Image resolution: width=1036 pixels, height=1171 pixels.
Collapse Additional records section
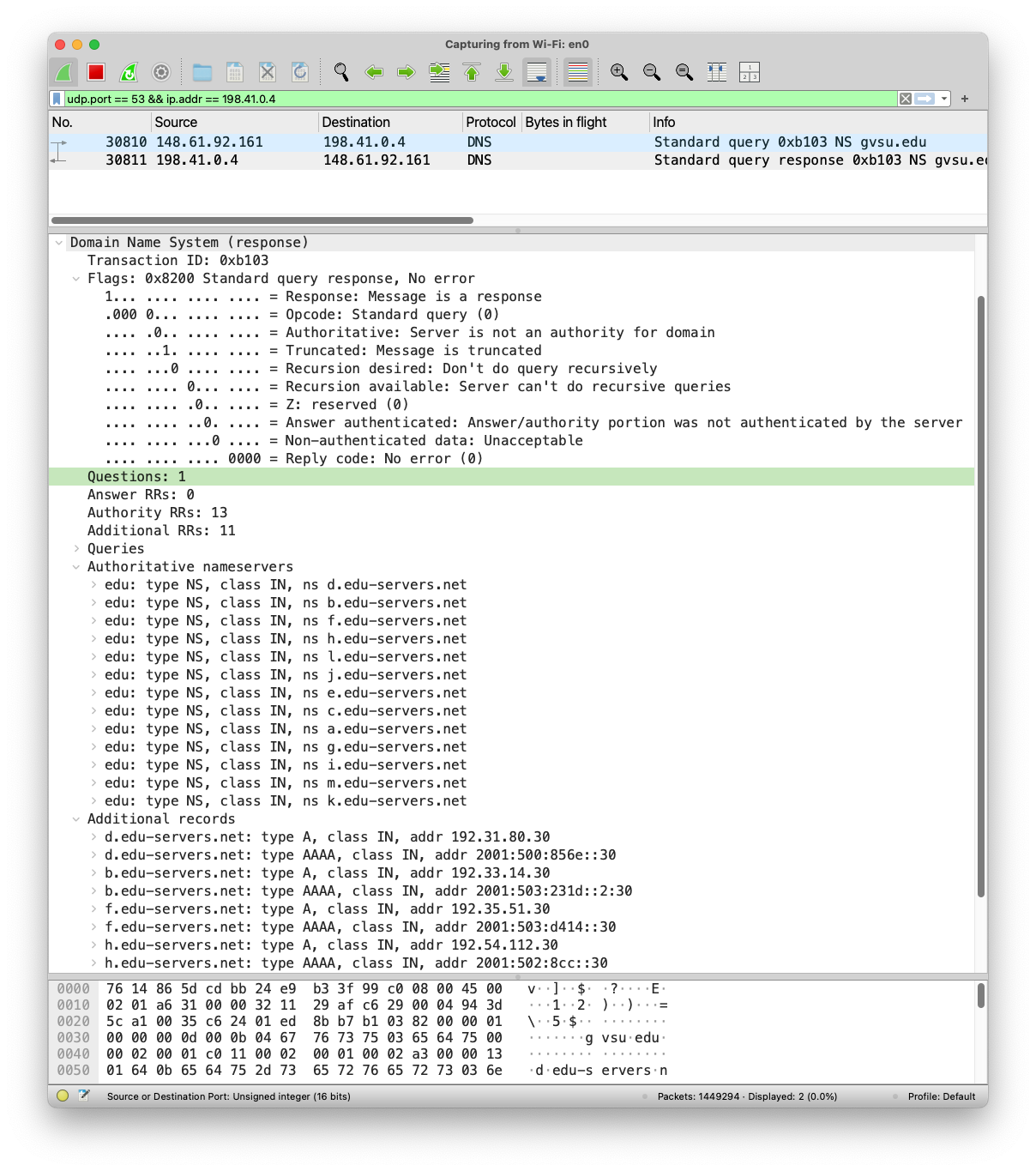click(x=76, y=819)
